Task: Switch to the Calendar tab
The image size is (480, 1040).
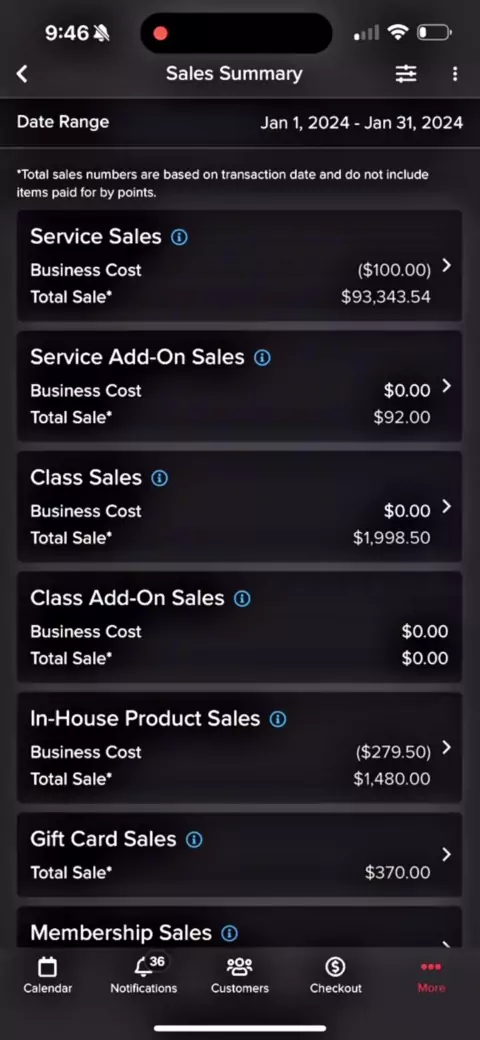Action: click(x=48, y=976)
